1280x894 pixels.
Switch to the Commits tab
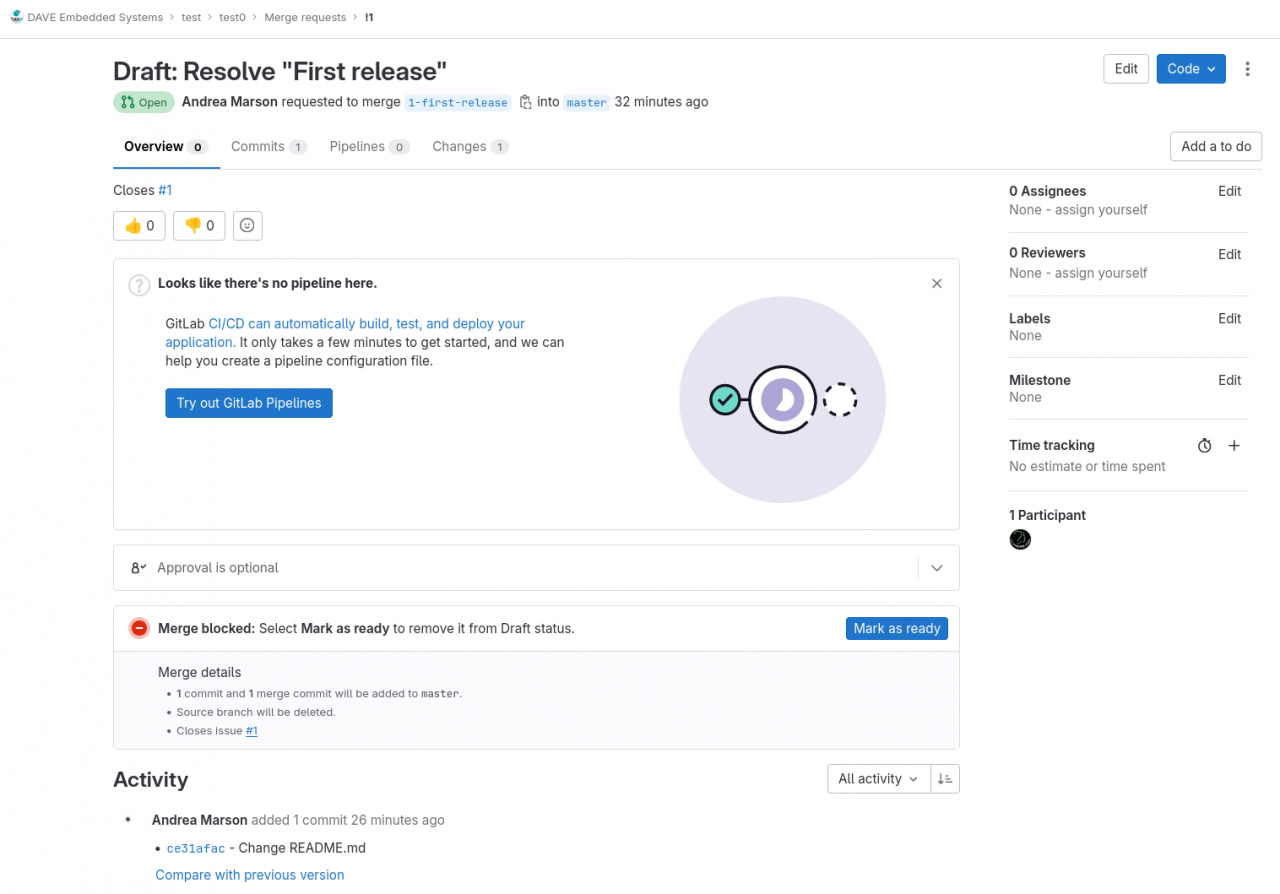pos(267,147)
